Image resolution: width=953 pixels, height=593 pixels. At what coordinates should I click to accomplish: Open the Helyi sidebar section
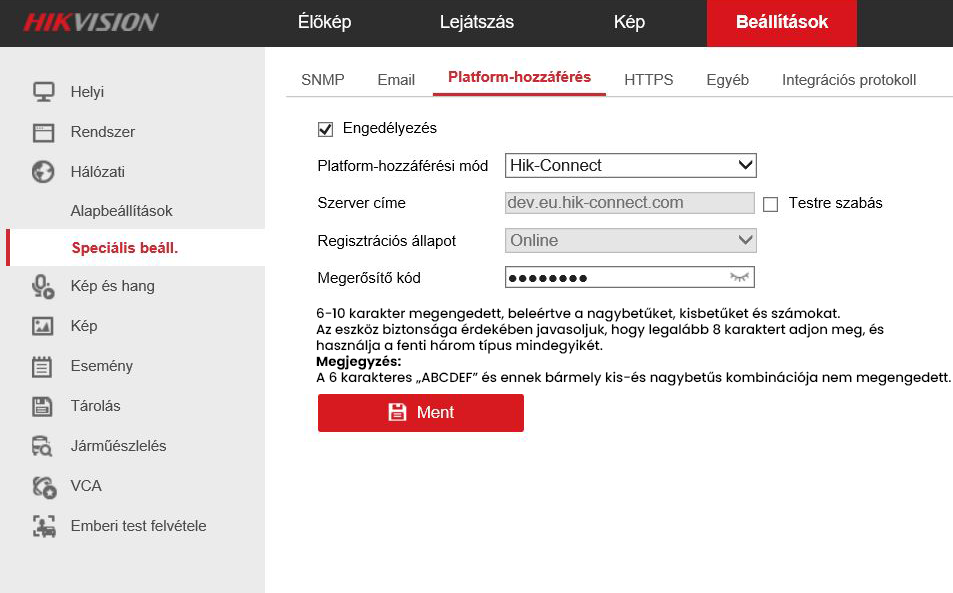pyautogui.click(x=87, y=92)
